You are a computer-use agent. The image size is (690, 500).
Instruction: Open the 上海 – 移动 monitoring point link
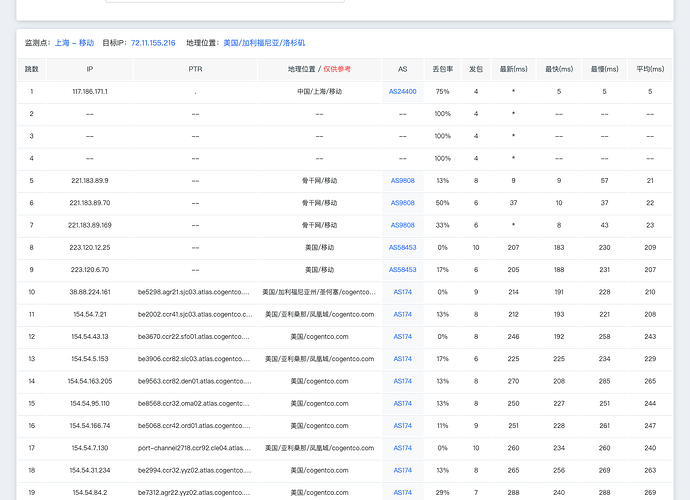pos(74,43)
